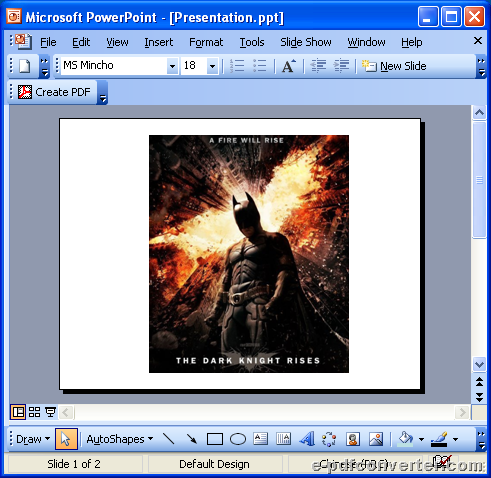Image resolution: width=491 pixels, height=478 pixels.
Task: Click the Create PDF button
Action: click(54, 92)
